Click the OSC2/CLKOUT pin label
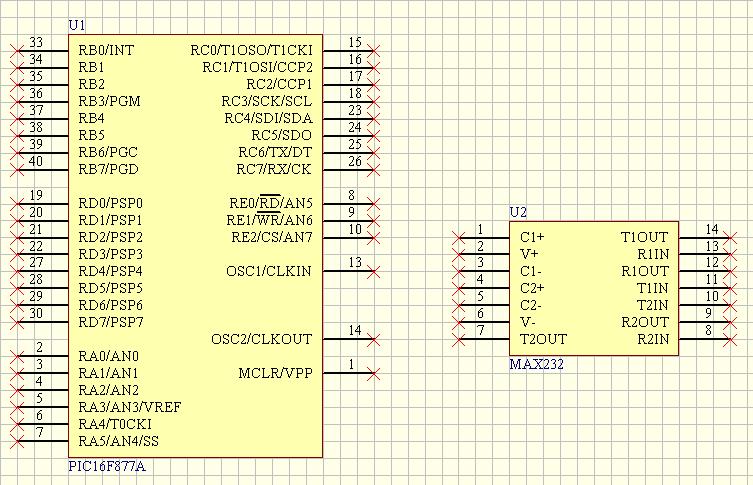Screen dimensions: 753x485 point(261,339)
